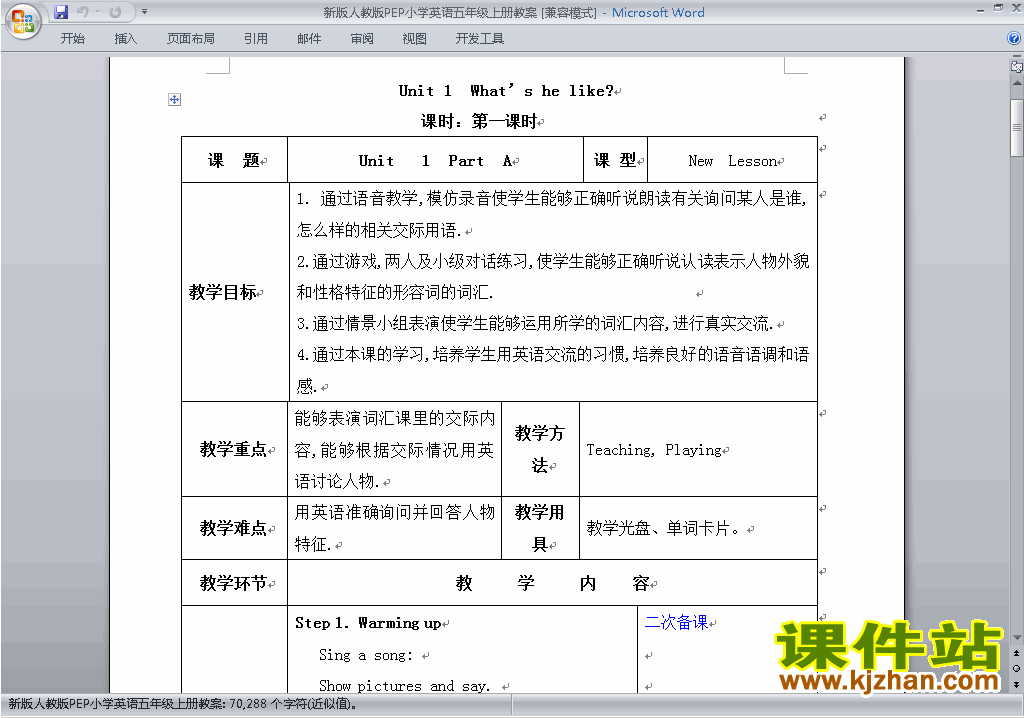1024x718 pixels.
Task: Open the 审阅 ribbon tab
Action: [362, 39]
